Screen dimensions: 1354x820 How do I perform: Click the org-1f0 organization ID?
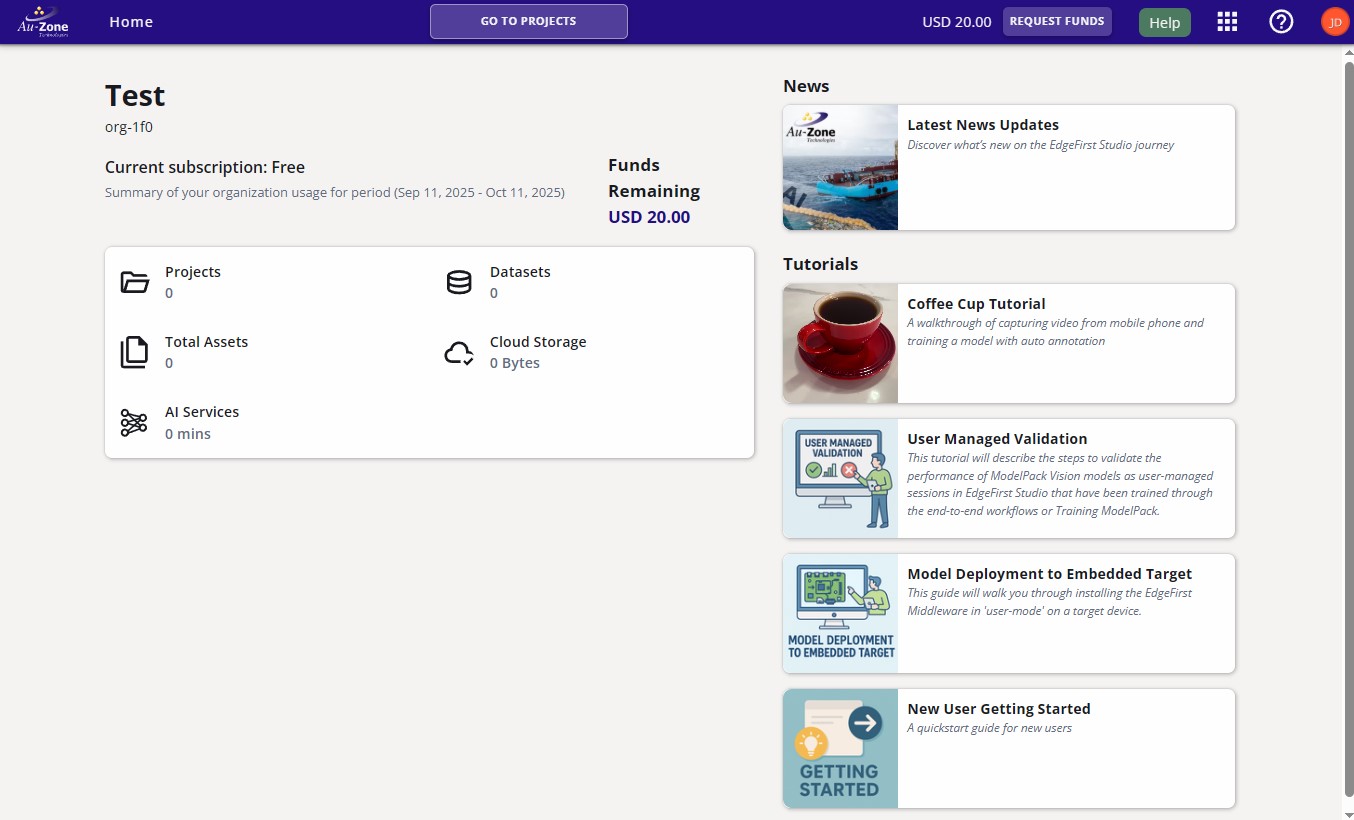(129, 127)
